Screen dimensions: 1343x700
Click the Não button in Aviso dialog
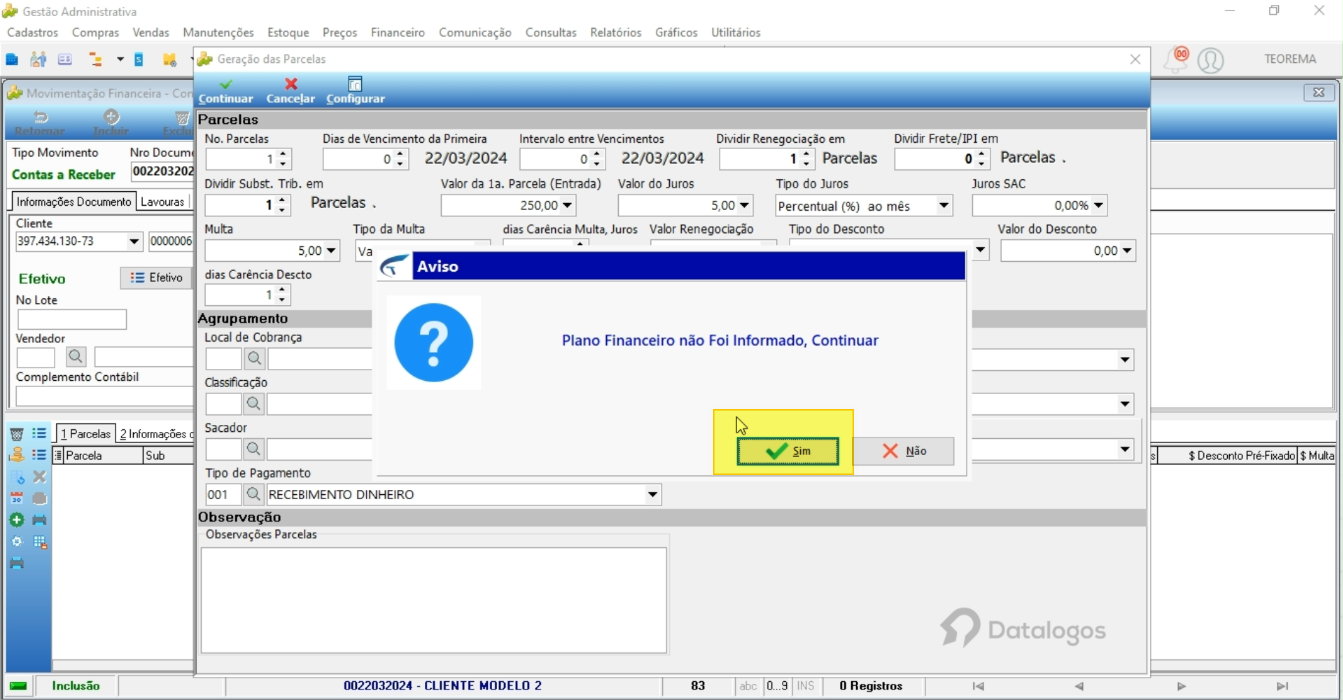coord(904,451)
